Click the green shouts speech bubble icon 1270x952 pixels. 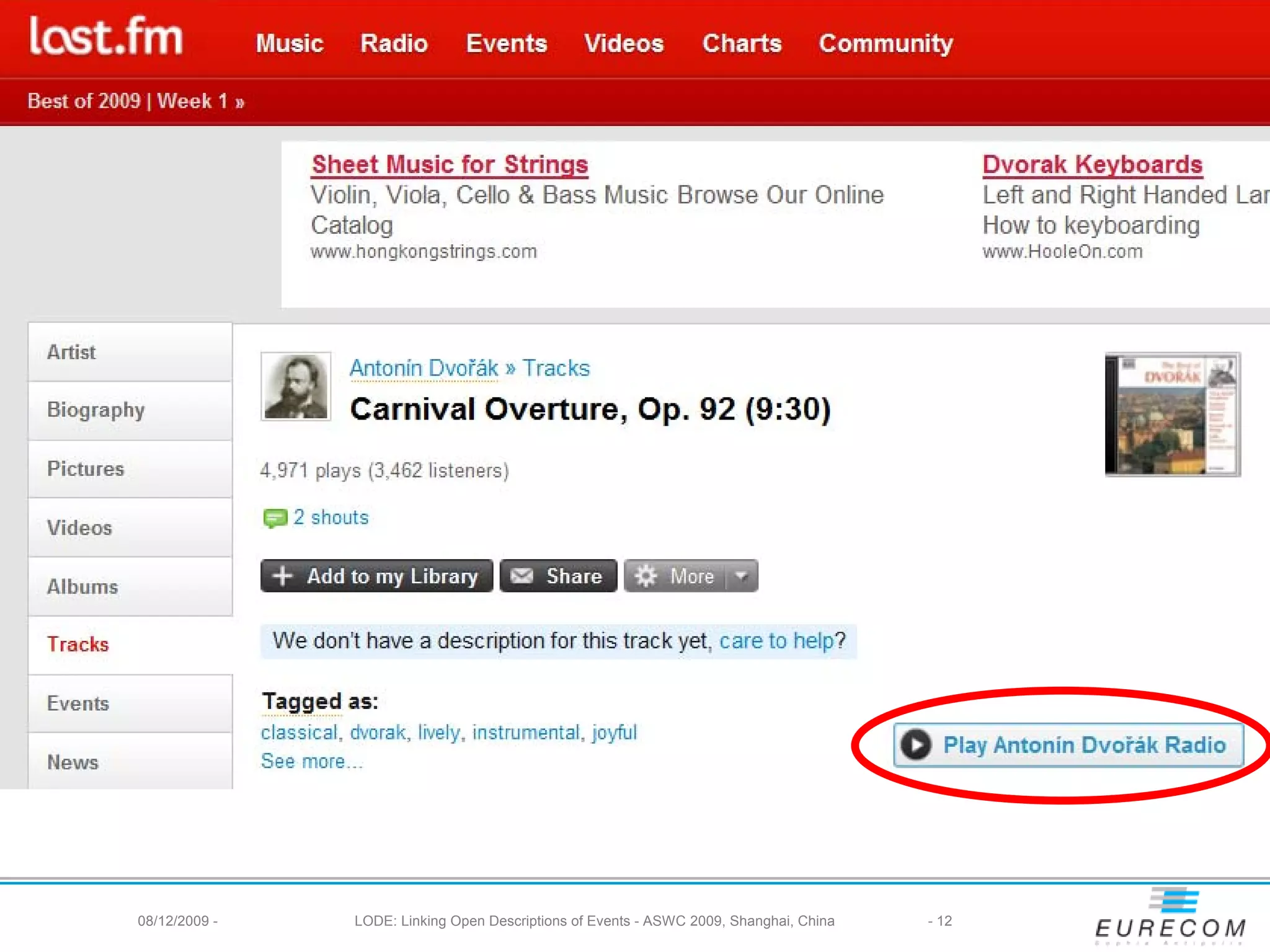pyautogui.click(x=275, y=518)
